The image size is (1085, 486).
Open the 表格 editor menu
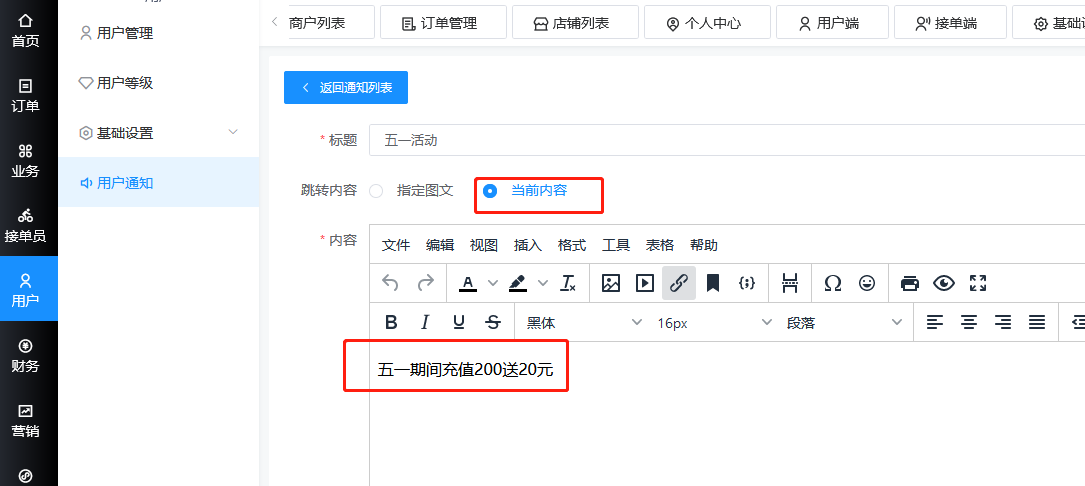[x=660, y=245]
